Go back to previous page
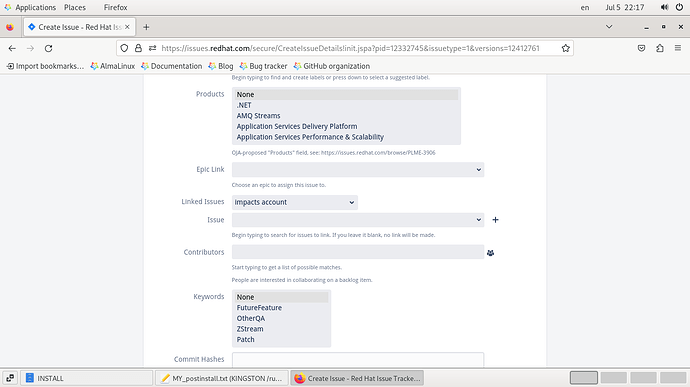The height and width of the screenshot is (387, 690). [x=12, y=48]
